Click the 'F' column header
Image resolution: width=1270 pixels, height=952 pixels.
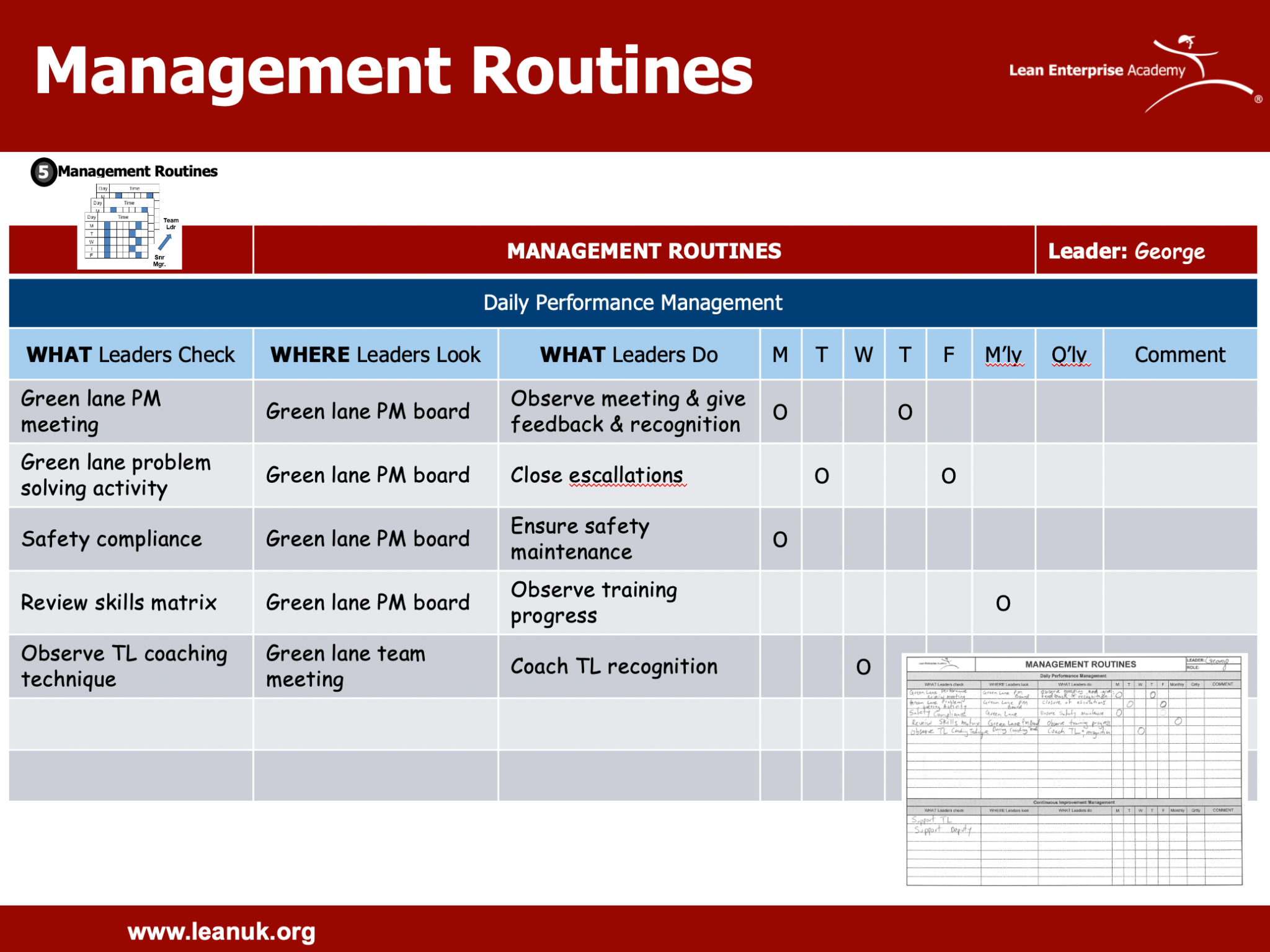point(949,354)
